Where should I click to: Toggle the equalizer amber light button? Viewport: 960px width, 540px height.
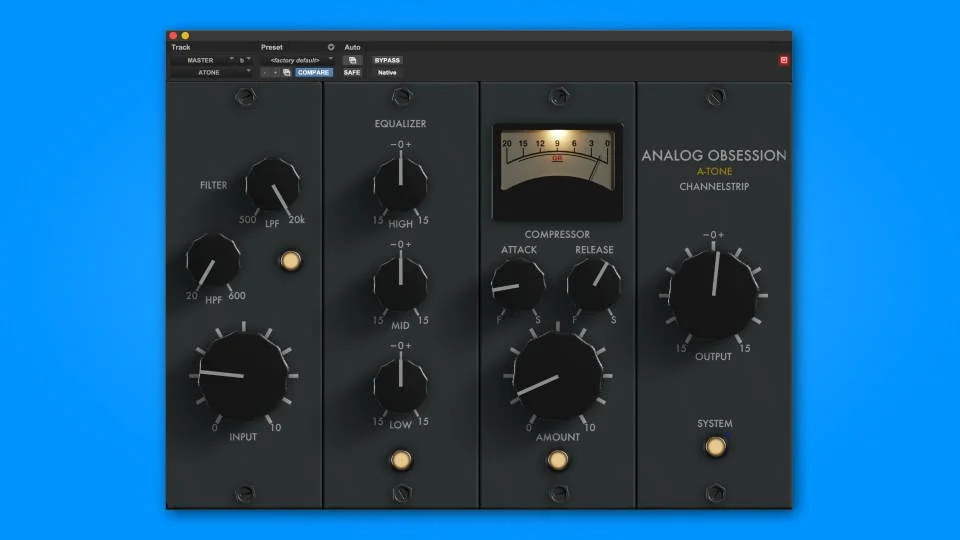tap(401, 459)
